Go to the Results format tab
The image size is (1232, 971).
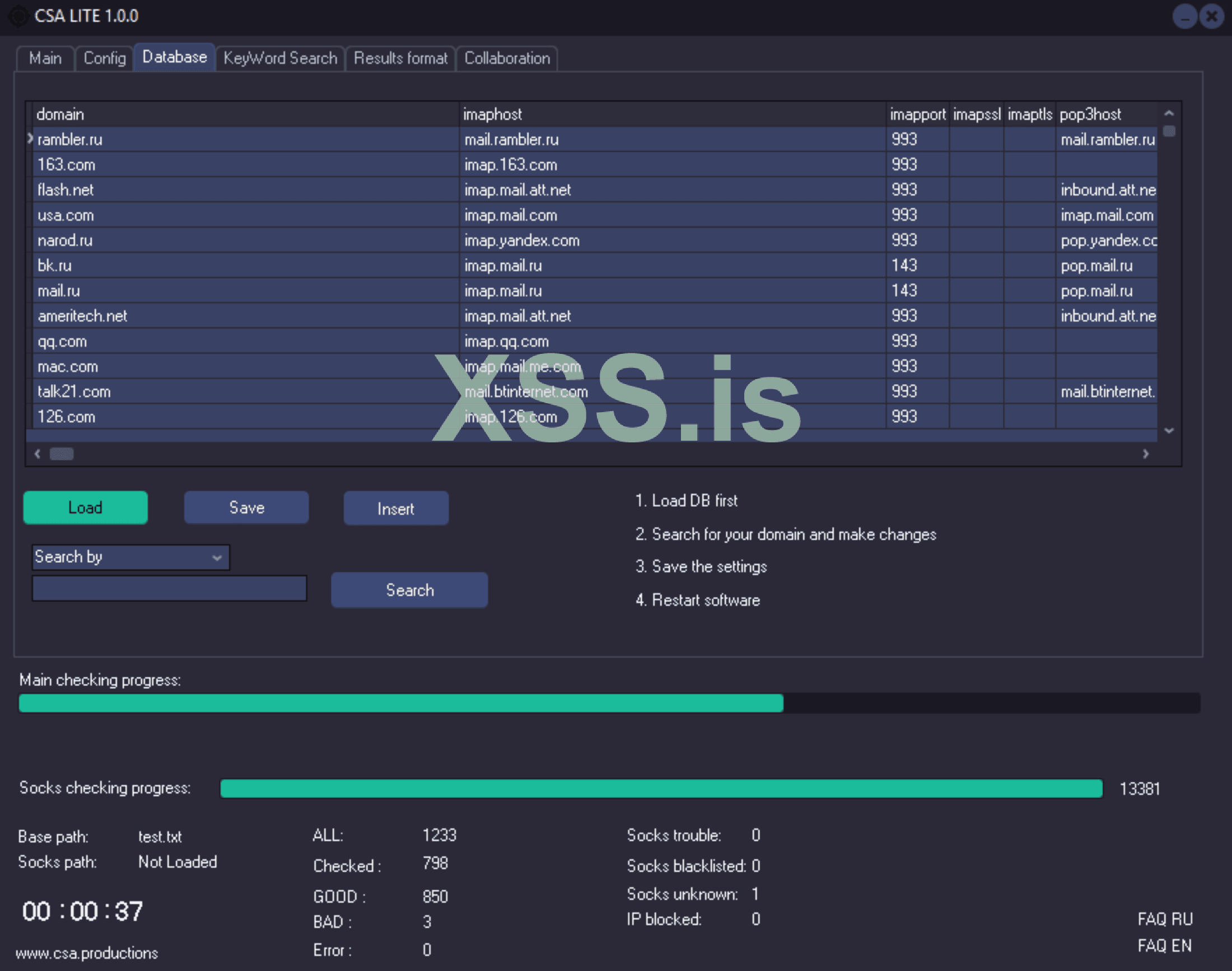click(x=400, y=58)
